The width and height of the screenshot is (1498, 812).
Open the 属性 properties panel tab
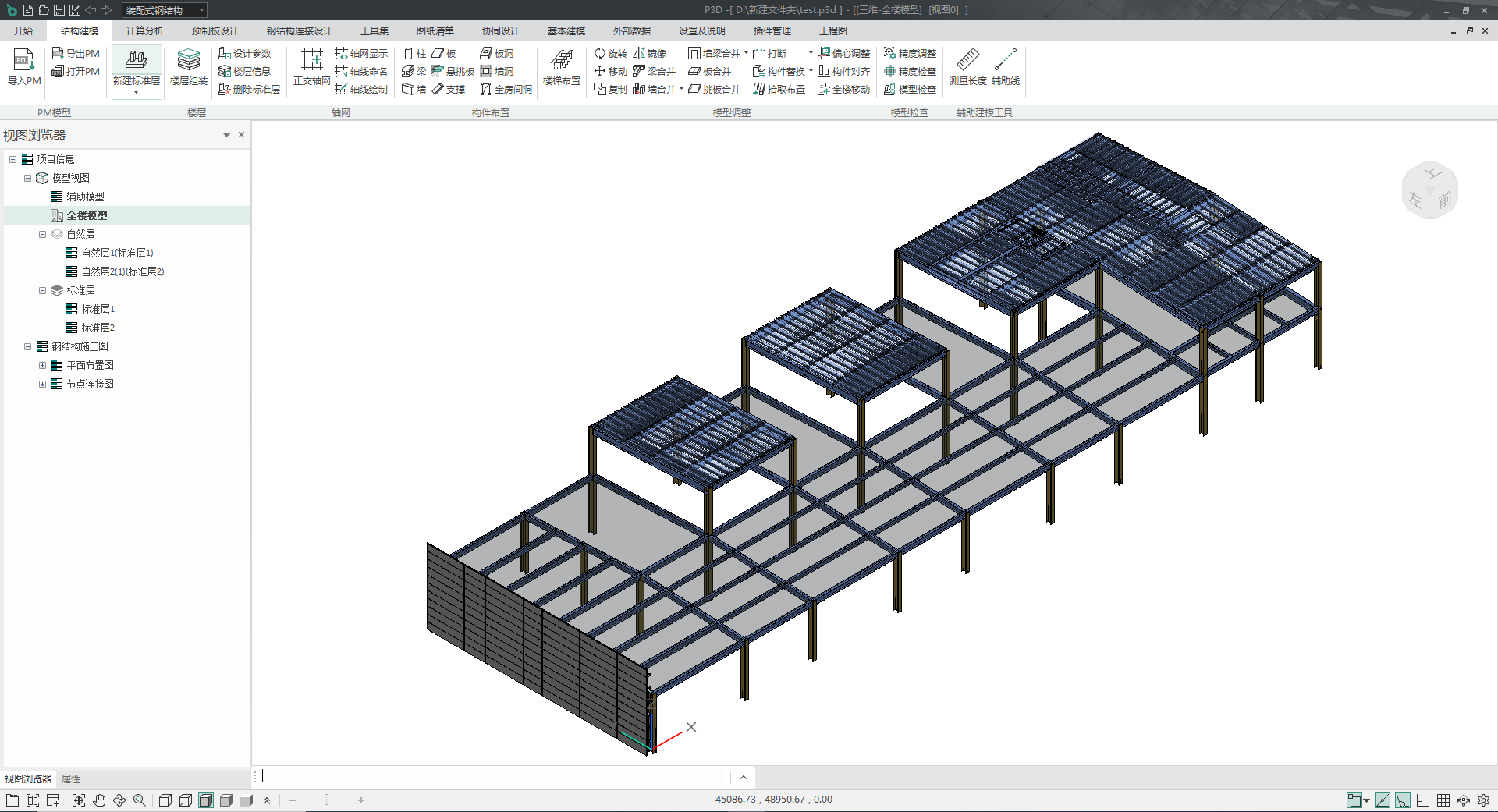coord(71,778)
